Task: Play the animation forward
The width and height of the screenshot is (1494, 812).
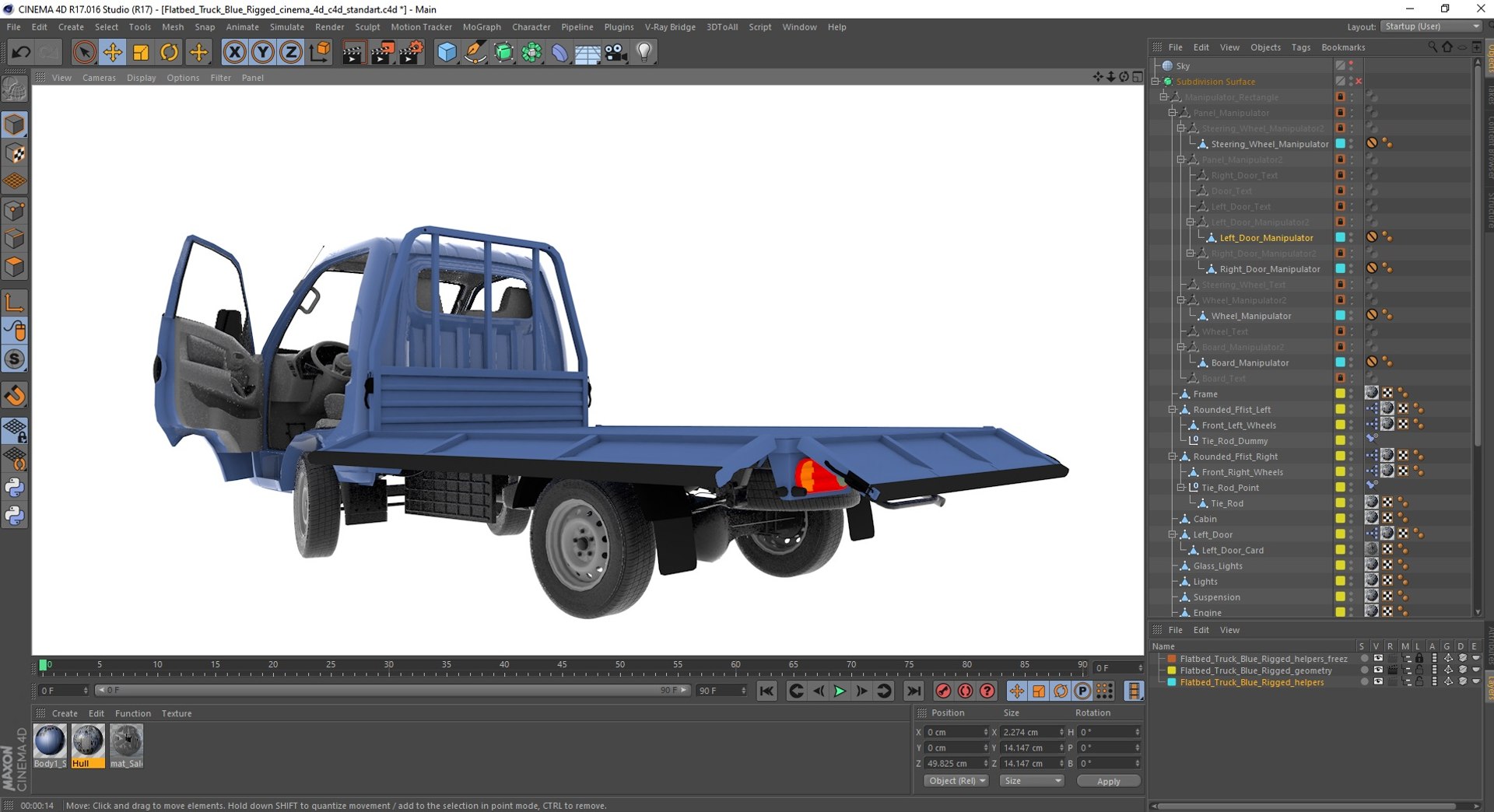Action: 840,691
